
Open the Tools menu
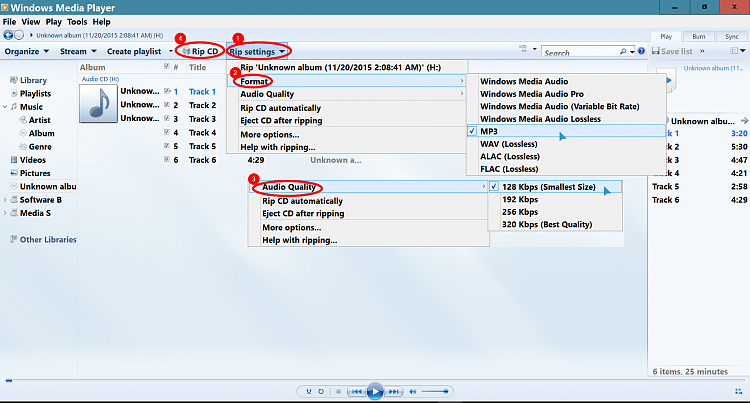pyautogui.click(x=77, y=22)
